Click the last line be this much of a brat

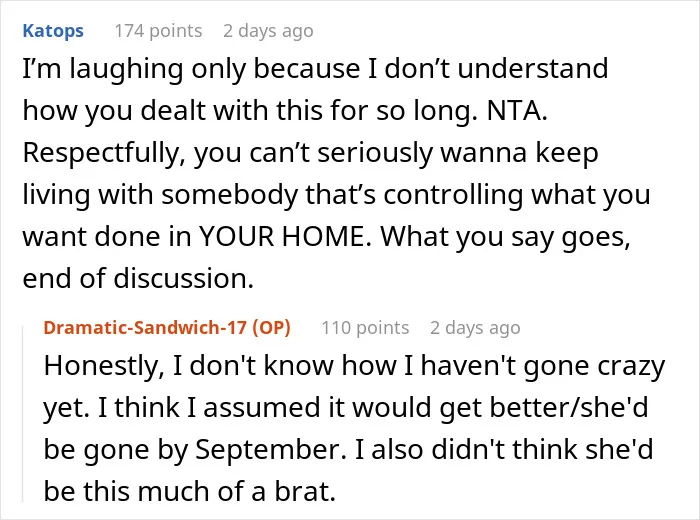[189, 491]
